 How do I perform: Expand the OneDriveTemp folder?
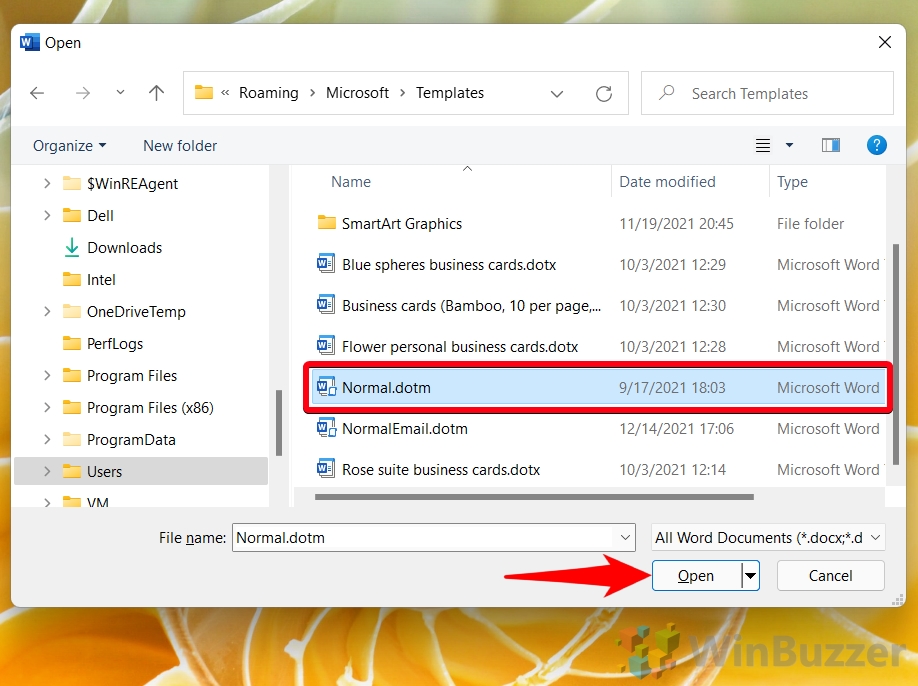(47, 311)
